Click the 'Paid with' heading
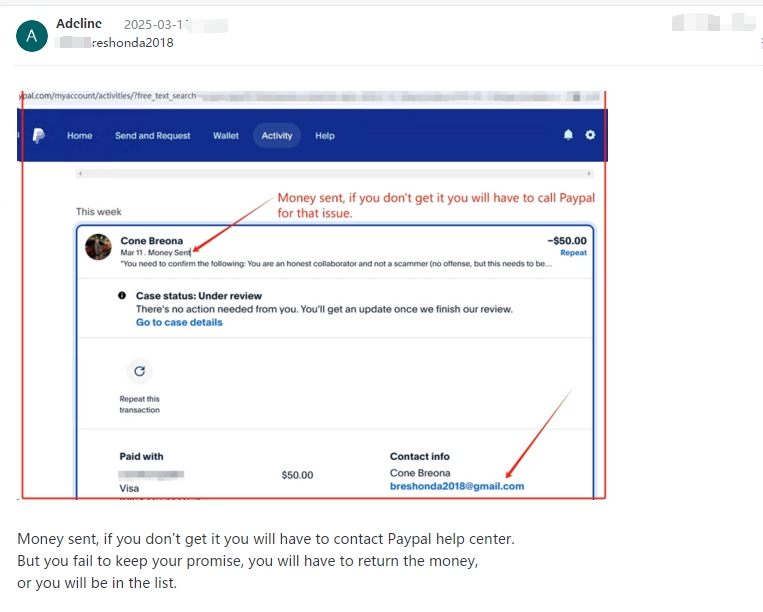The image size is (763, 612). click(142, 456)
